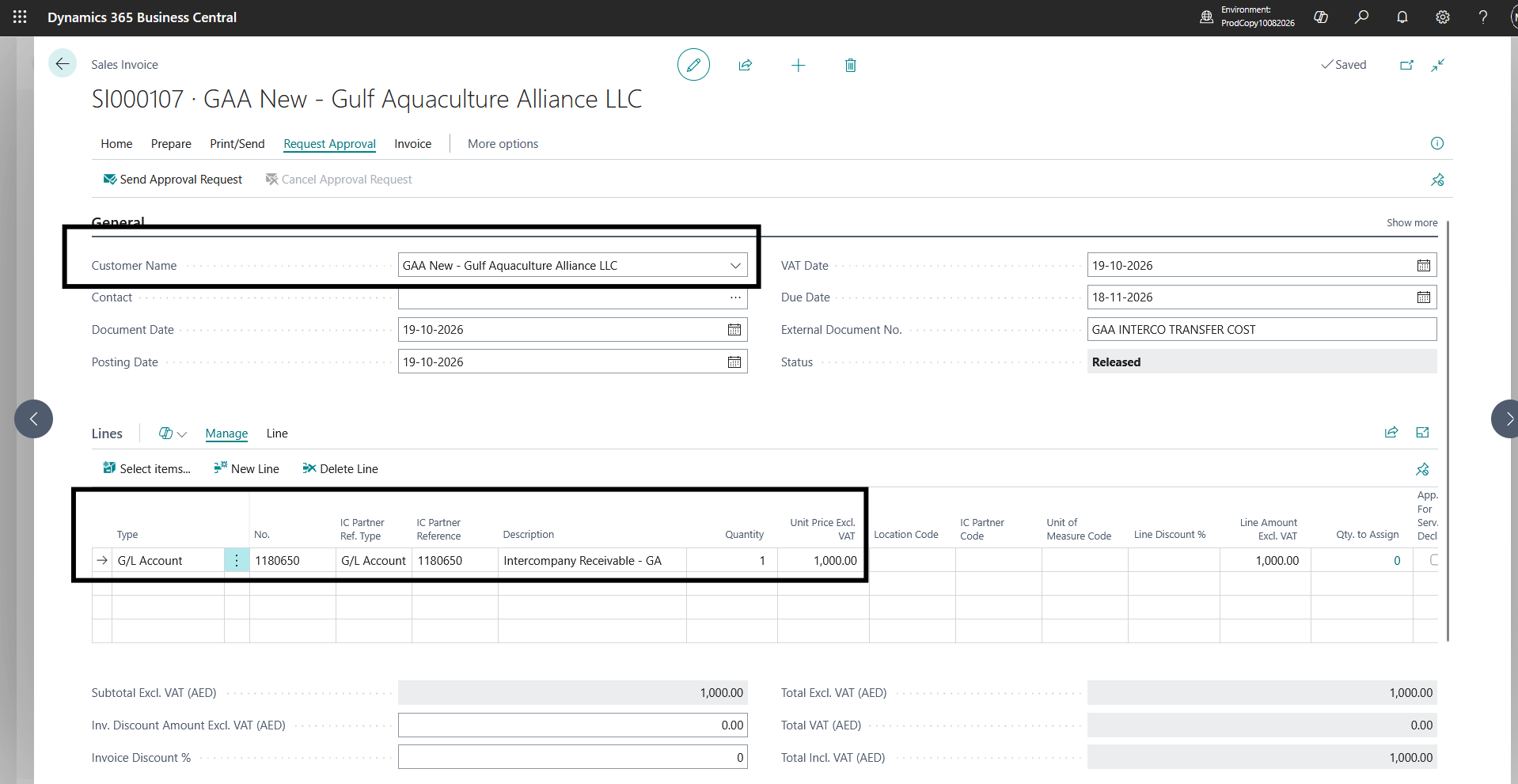Open Line tab in Lines
This screenshot has height=784, width=1518.
(277, 434)
